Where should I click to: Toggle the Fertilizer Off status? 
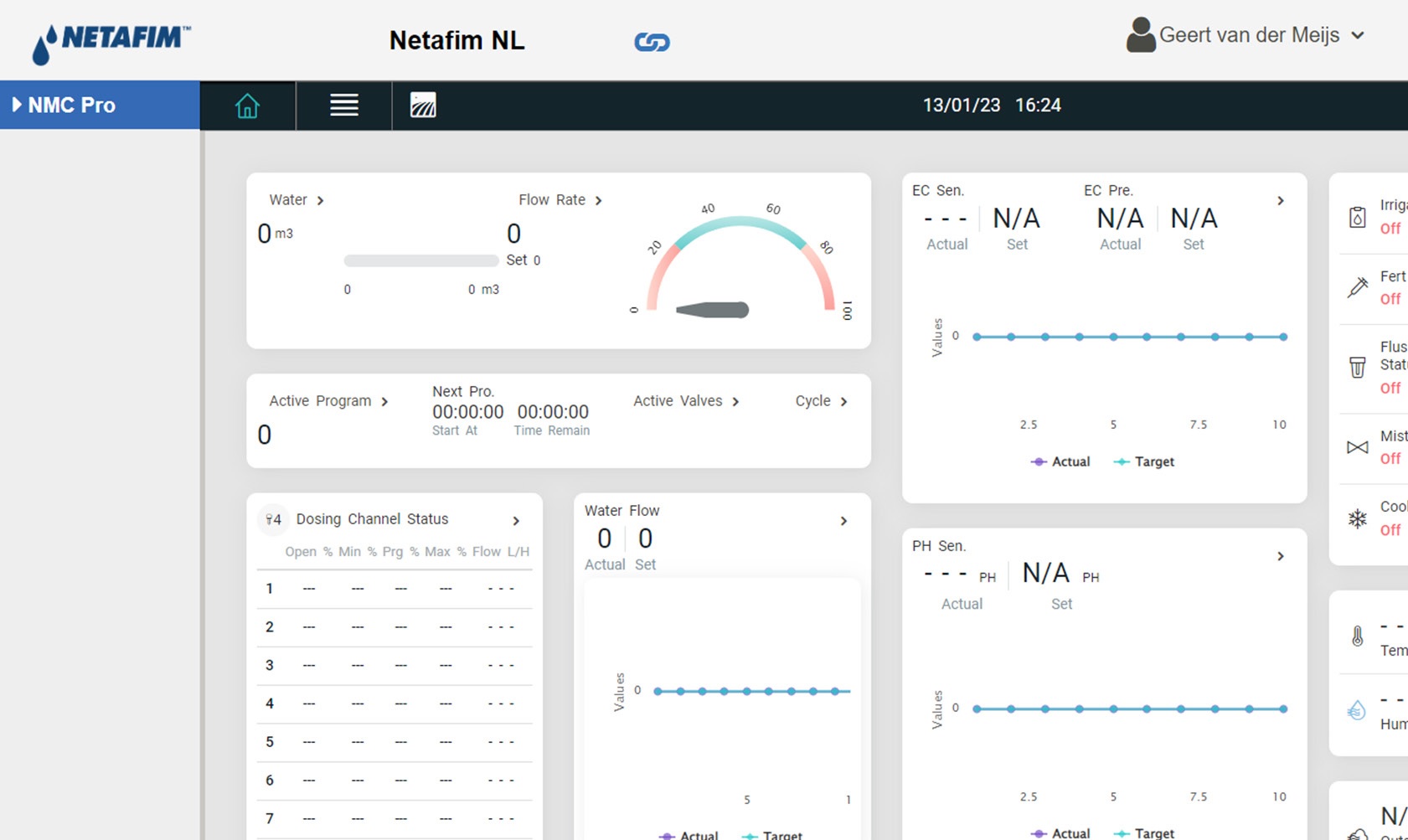(x=1390, y=298)
